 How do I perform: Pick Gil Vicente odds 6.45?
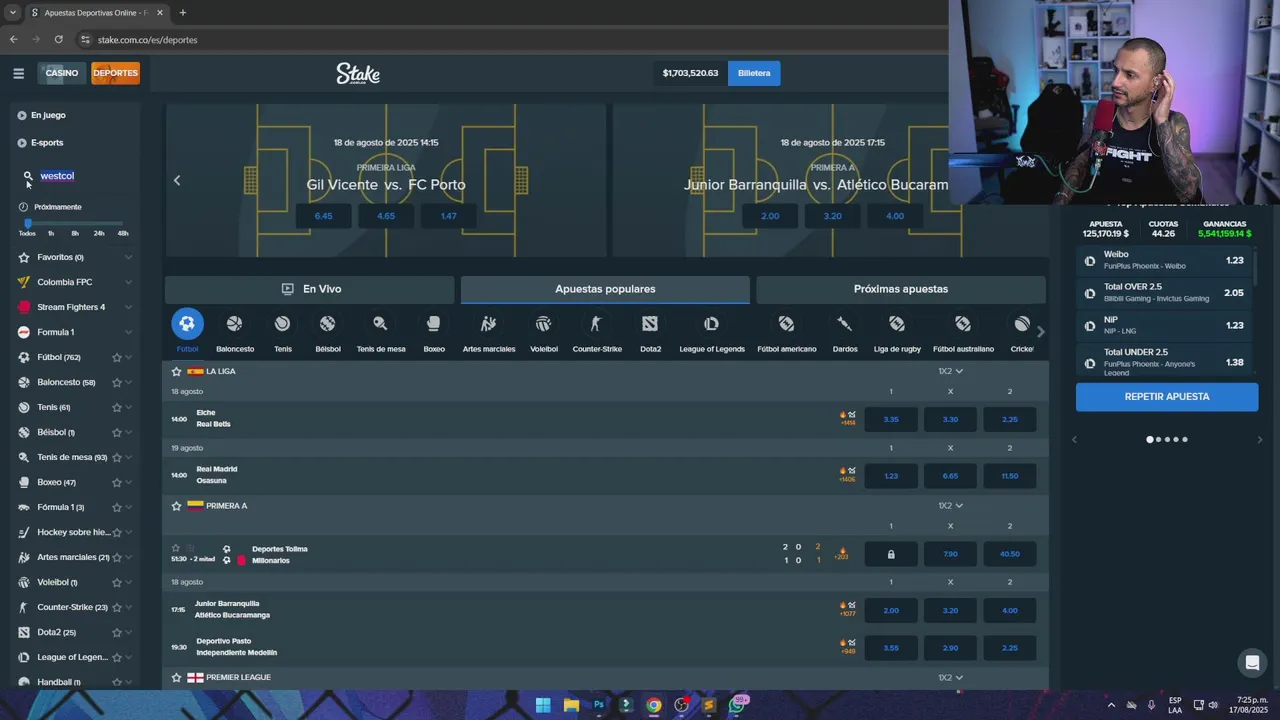click(323, 216)
